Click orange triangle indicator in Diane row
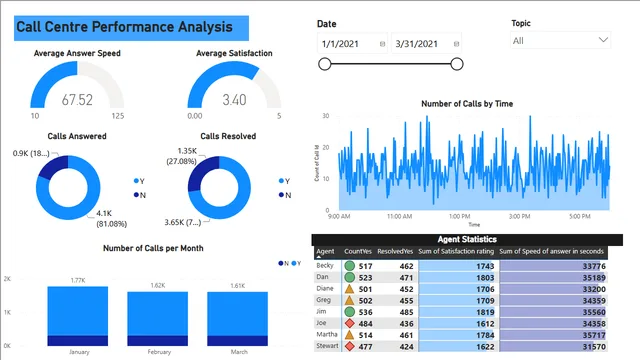 pos(349,289)
